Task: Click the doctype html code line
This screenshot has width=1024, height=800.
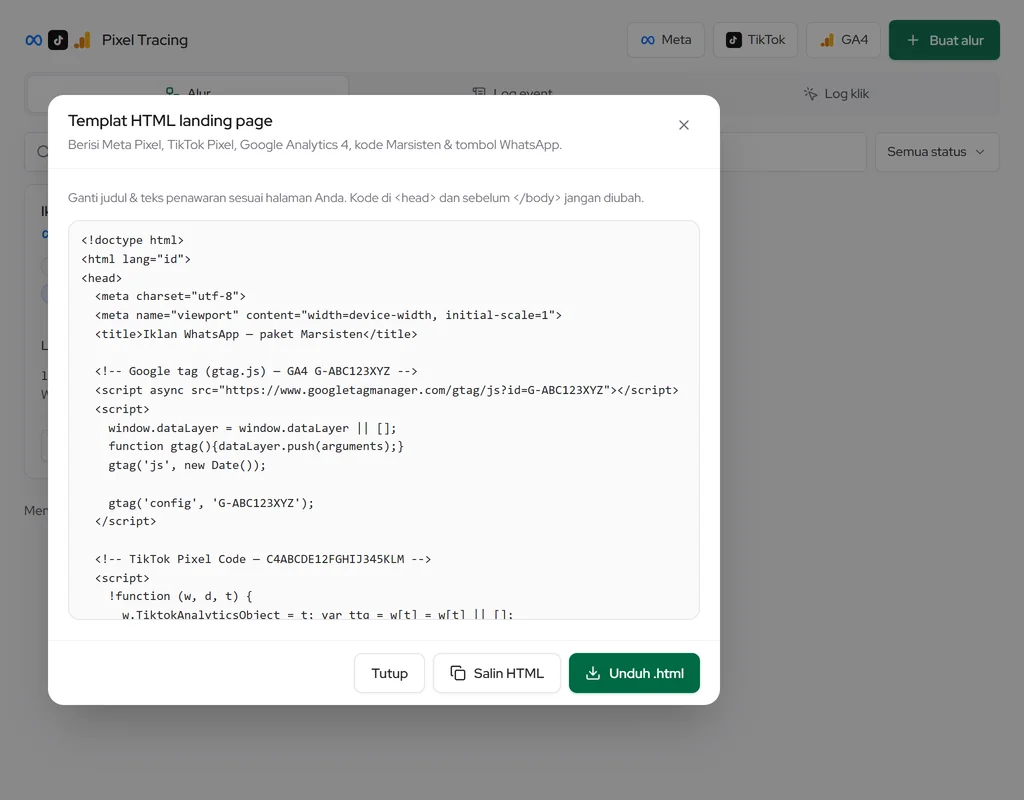Action: pos(133,240)
